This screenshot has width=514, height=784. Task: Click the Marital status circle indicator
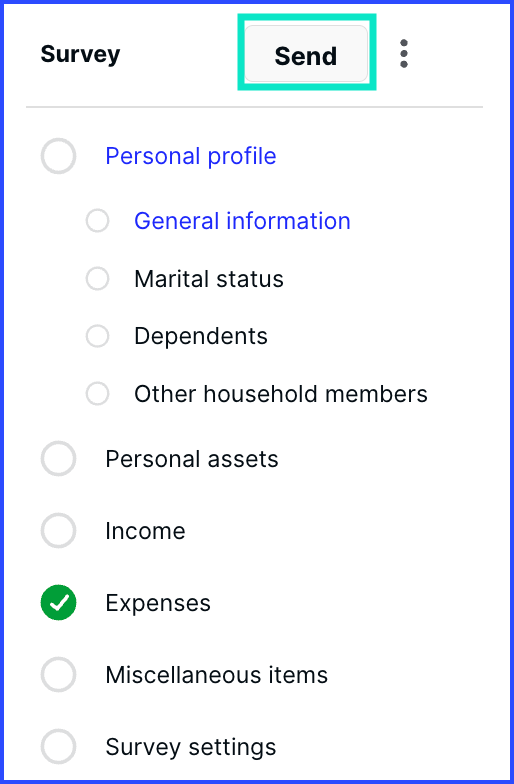[x=98, y=278]
